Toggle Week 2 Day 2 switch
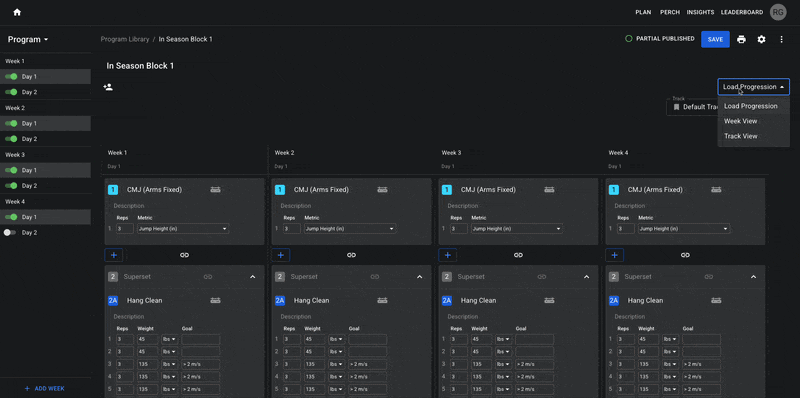 [x=11, y=139]
